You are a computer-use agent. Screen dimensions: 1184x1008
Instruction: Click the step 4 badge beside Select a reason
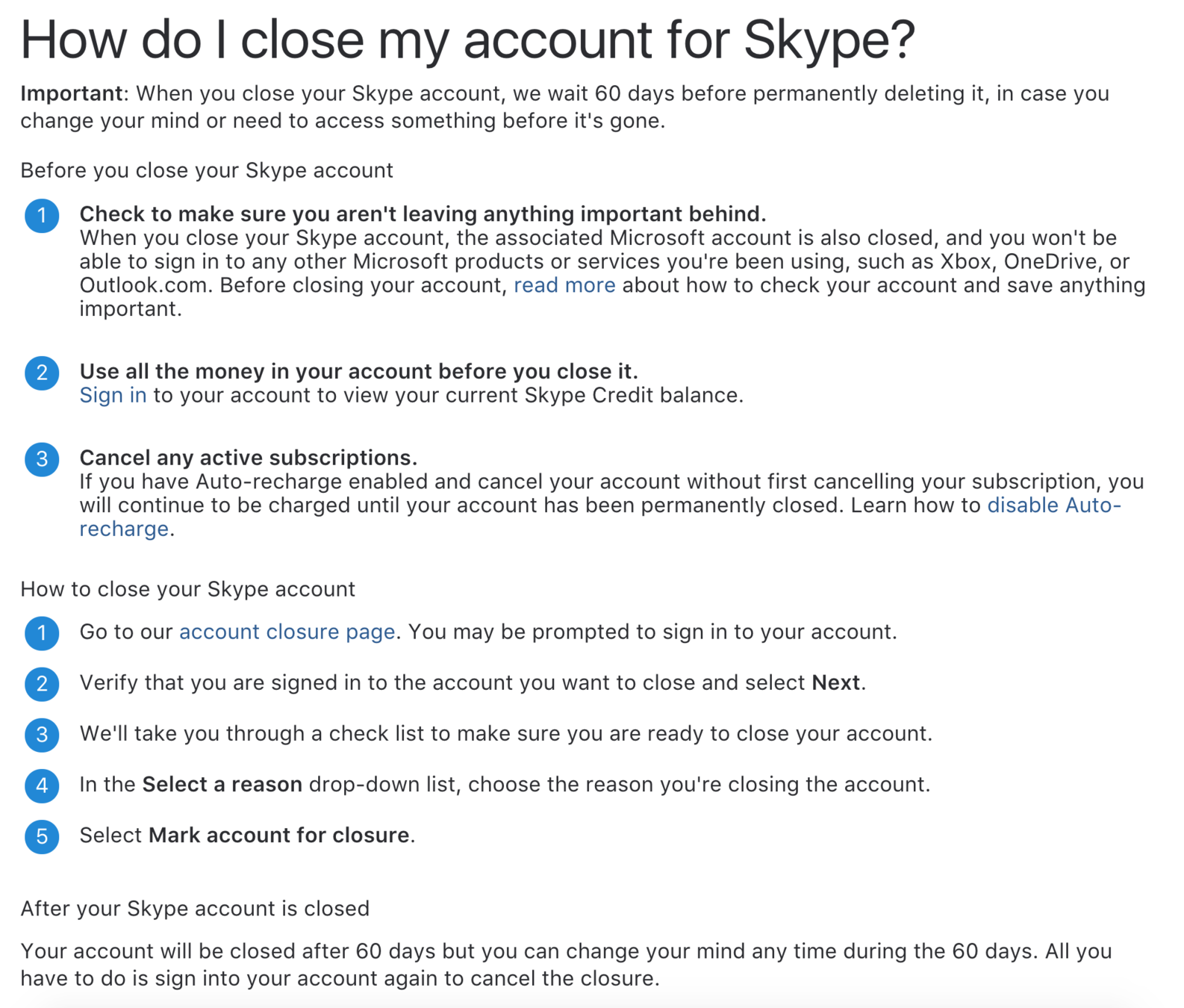42,785
